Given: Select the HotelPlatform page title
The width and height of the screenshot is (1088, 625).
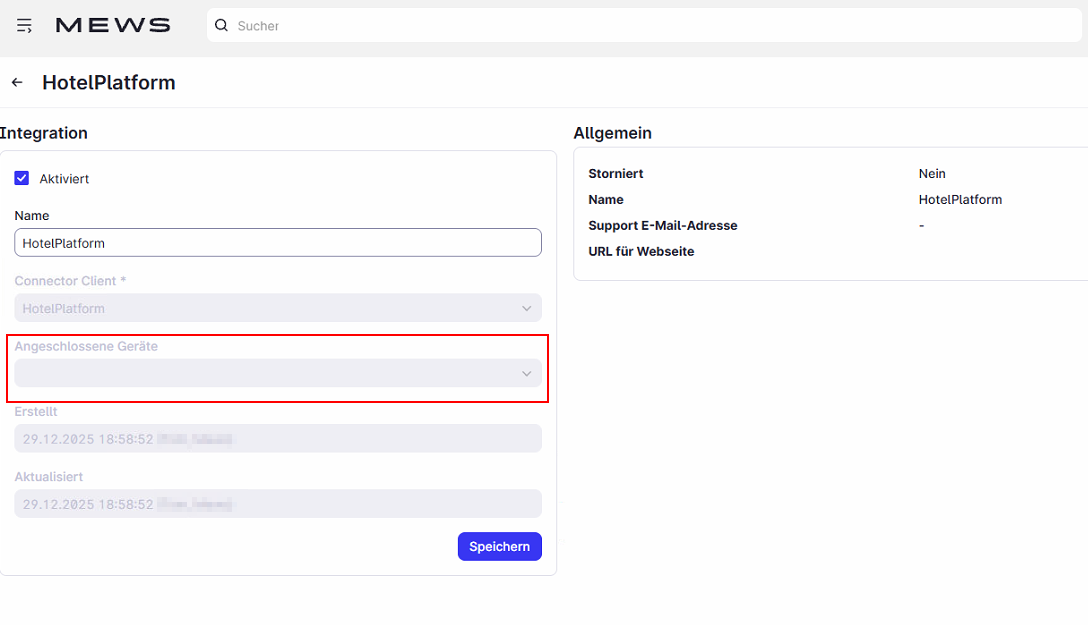Looking at the screenshot, I should pos(109,83).
